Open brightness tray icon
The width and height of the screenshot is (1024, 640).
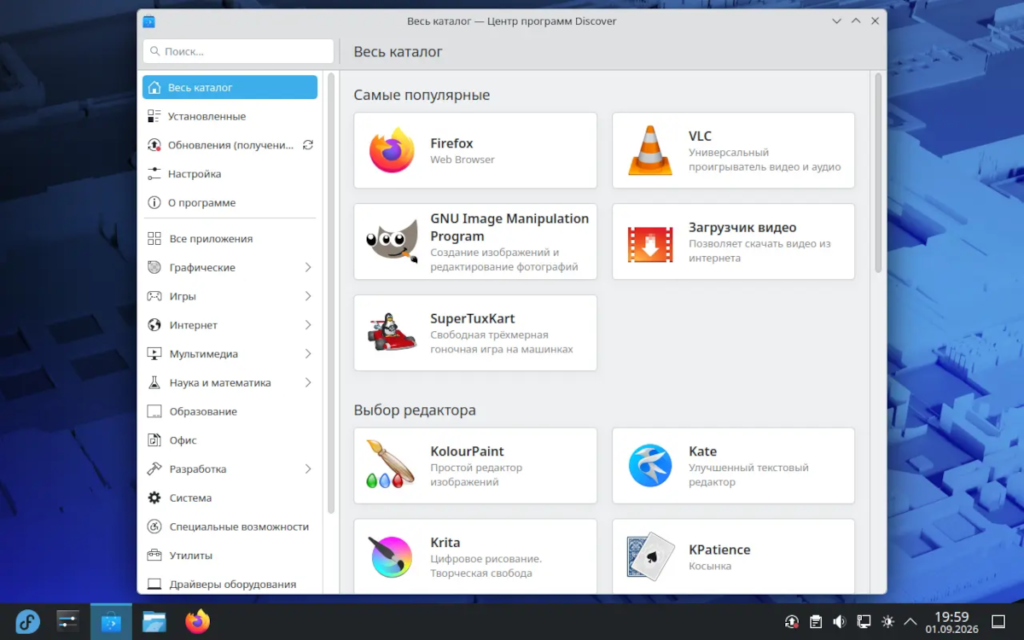[x=888, y=622]
